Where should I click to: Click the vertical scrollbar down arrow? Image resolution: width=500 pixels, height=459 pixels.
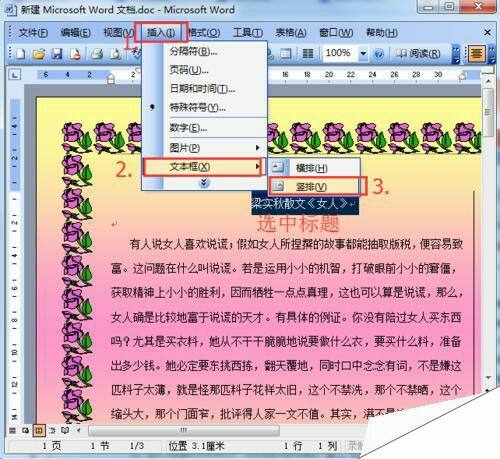coord(488,377)
